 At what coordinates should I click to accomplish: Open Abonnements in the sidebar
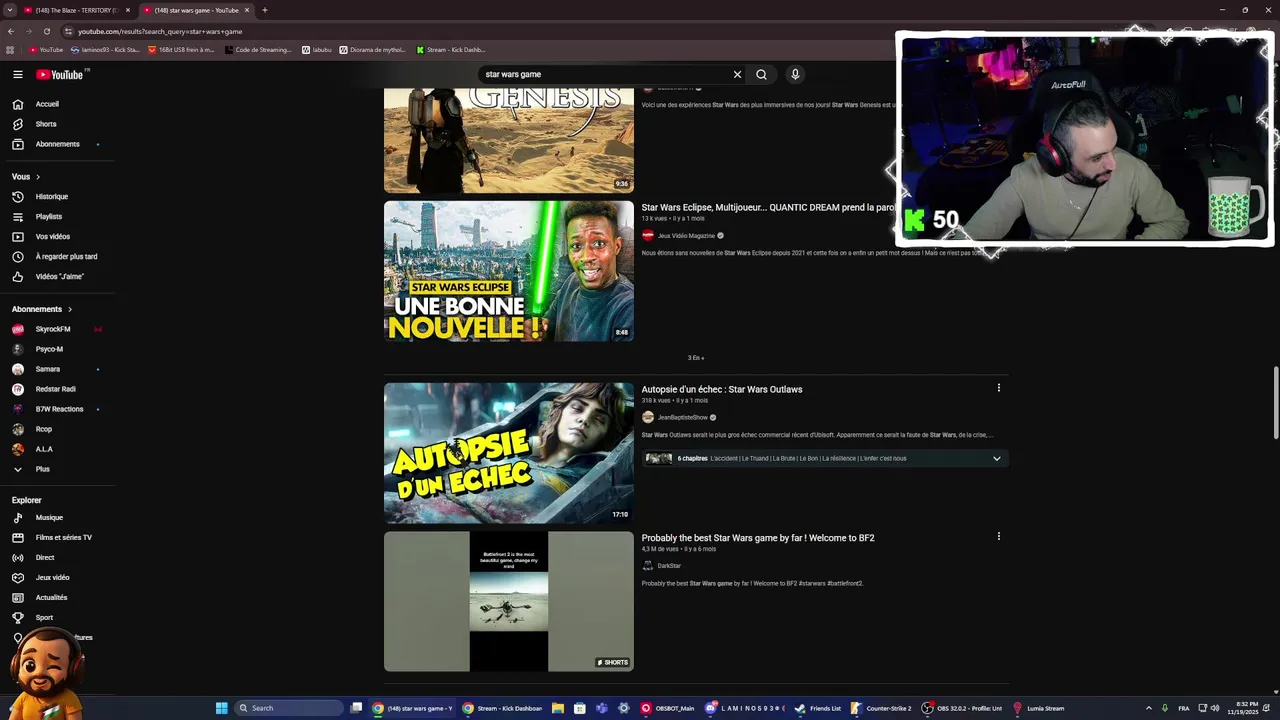(x=58, y=144)
